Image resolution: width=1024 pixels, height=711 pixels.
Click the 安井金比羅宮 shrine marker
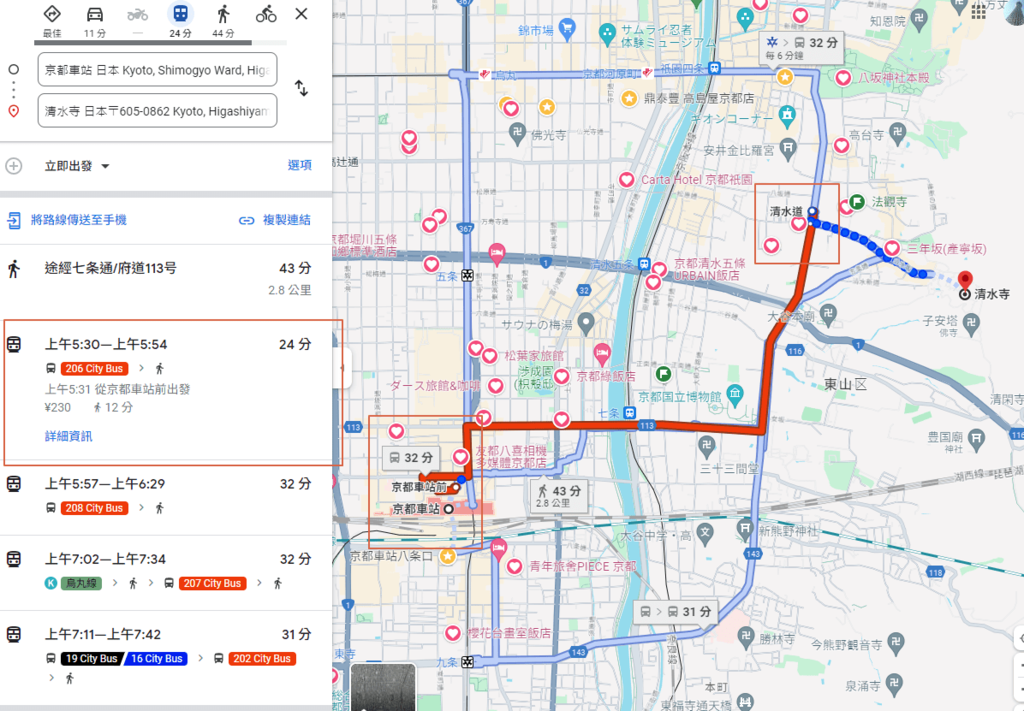788,148
